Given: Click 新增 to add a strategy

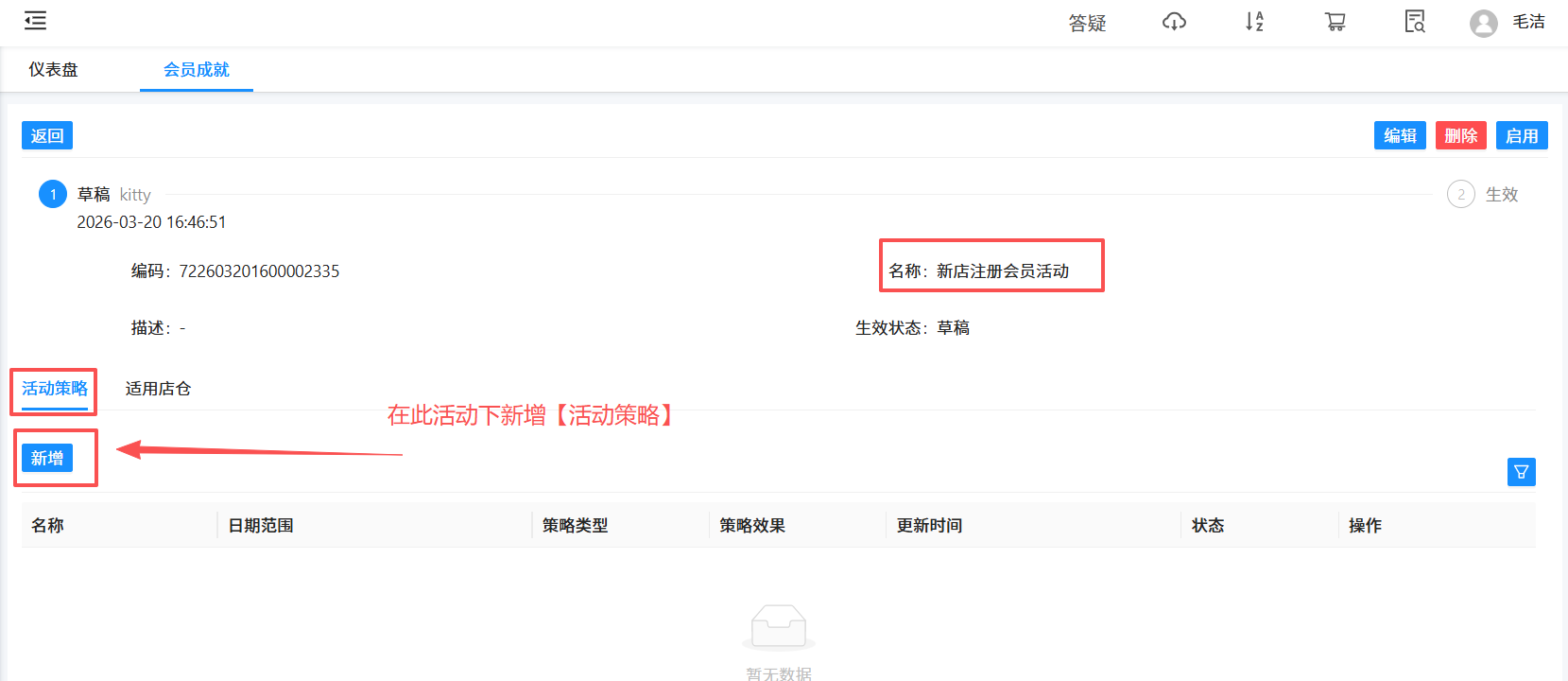Looking at the screenshot, I should [47, 458].
